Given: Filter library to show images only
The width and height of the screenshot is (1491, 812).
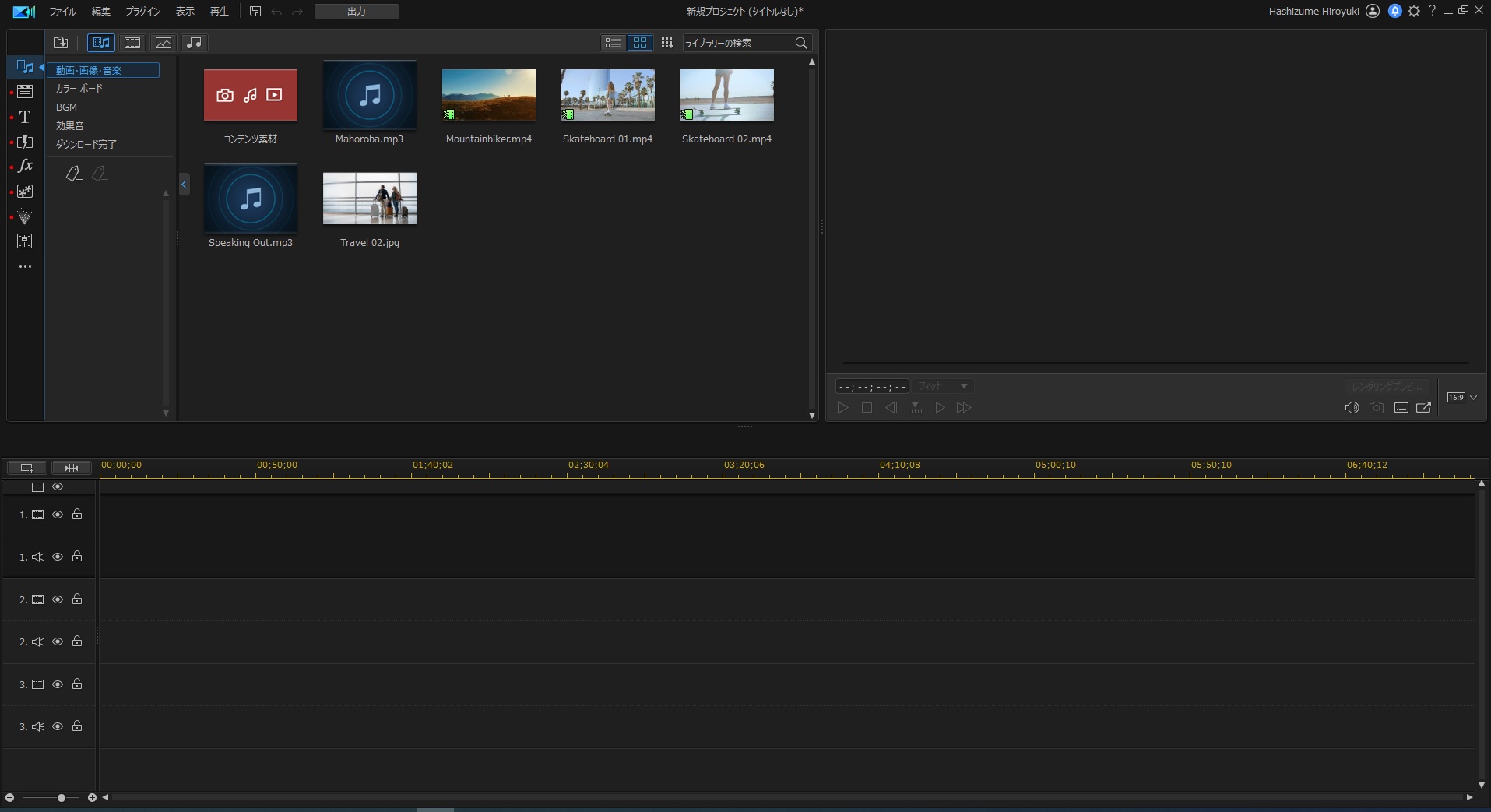Looking at the screenshot, I should coord(164,43).
